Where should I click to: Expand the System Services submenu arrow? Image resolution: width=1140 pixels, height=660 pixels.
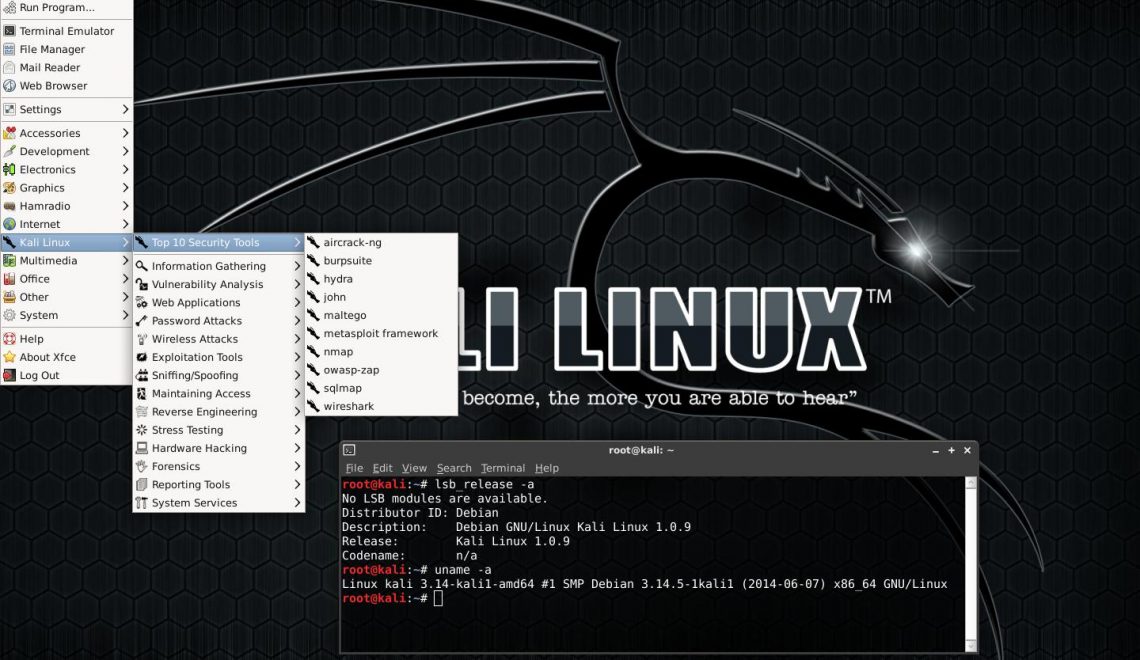point(297,502)
